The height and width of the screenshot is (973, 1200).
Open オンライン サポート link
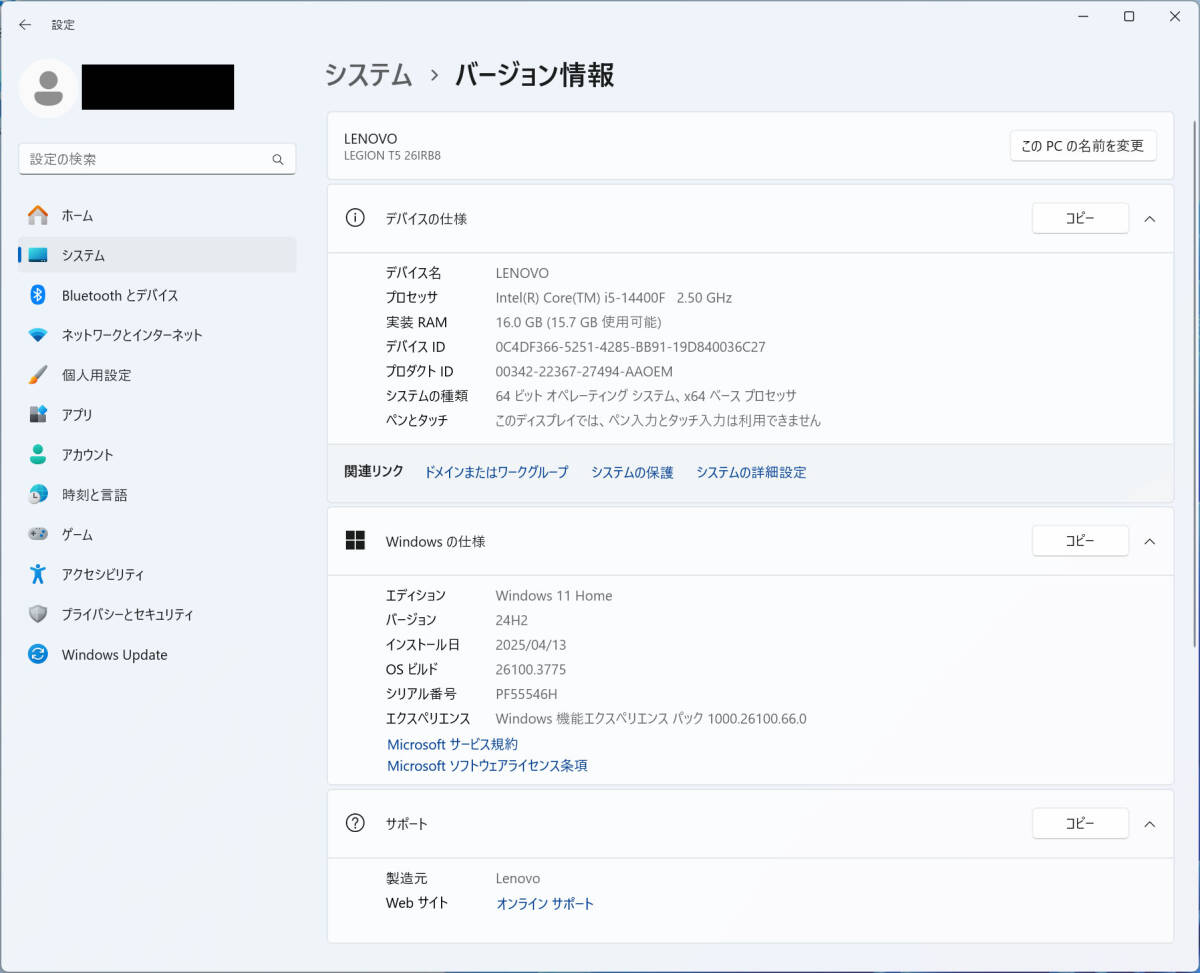[545, 903]
